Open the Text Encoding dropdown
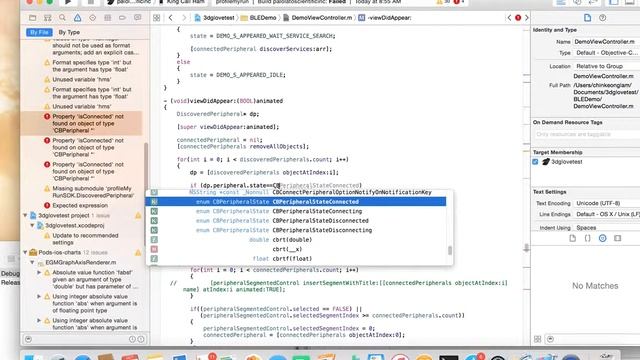The image size is (640, 360). click(x=607, y=203)
